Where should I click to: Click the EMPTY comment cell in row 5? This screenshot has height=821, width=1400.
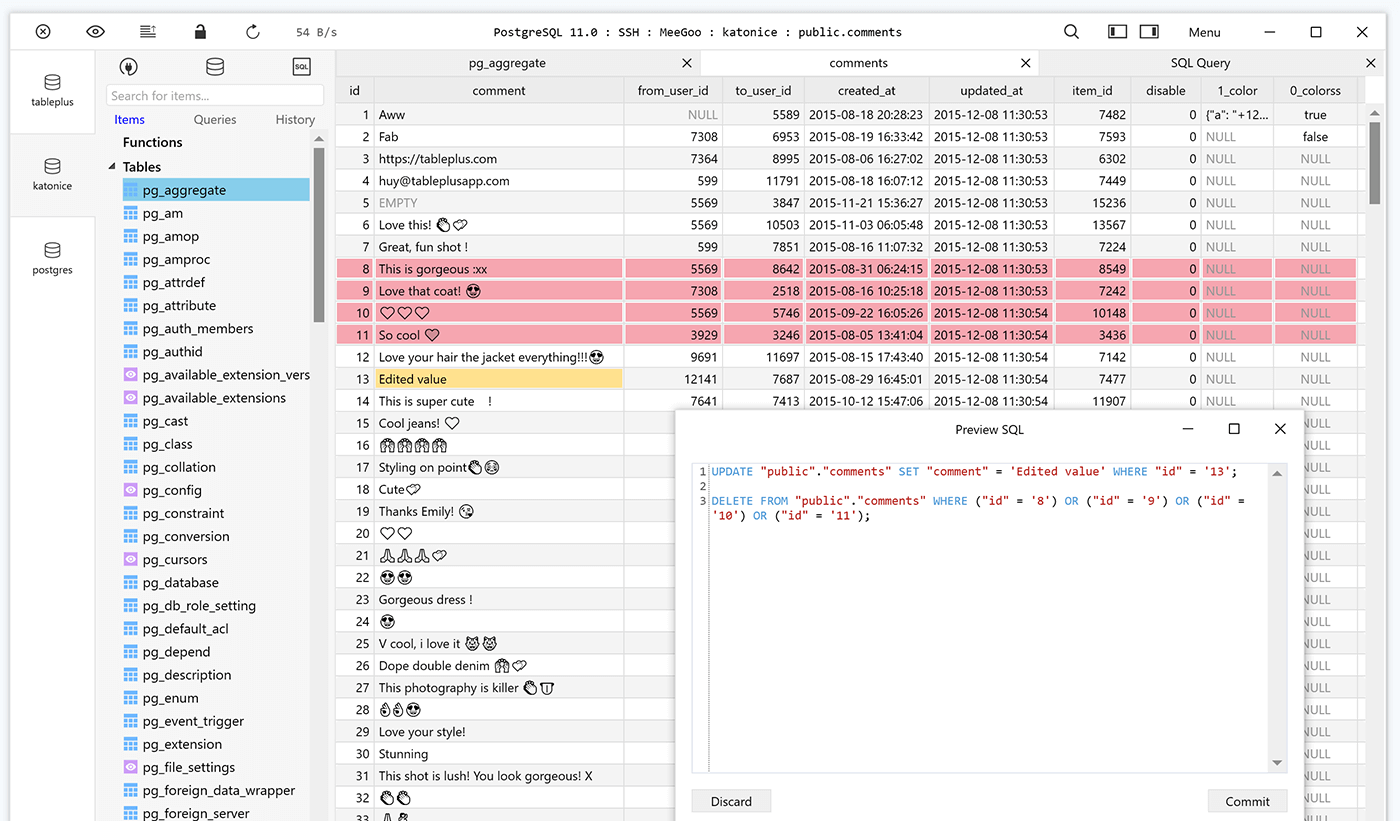(499, 203)
